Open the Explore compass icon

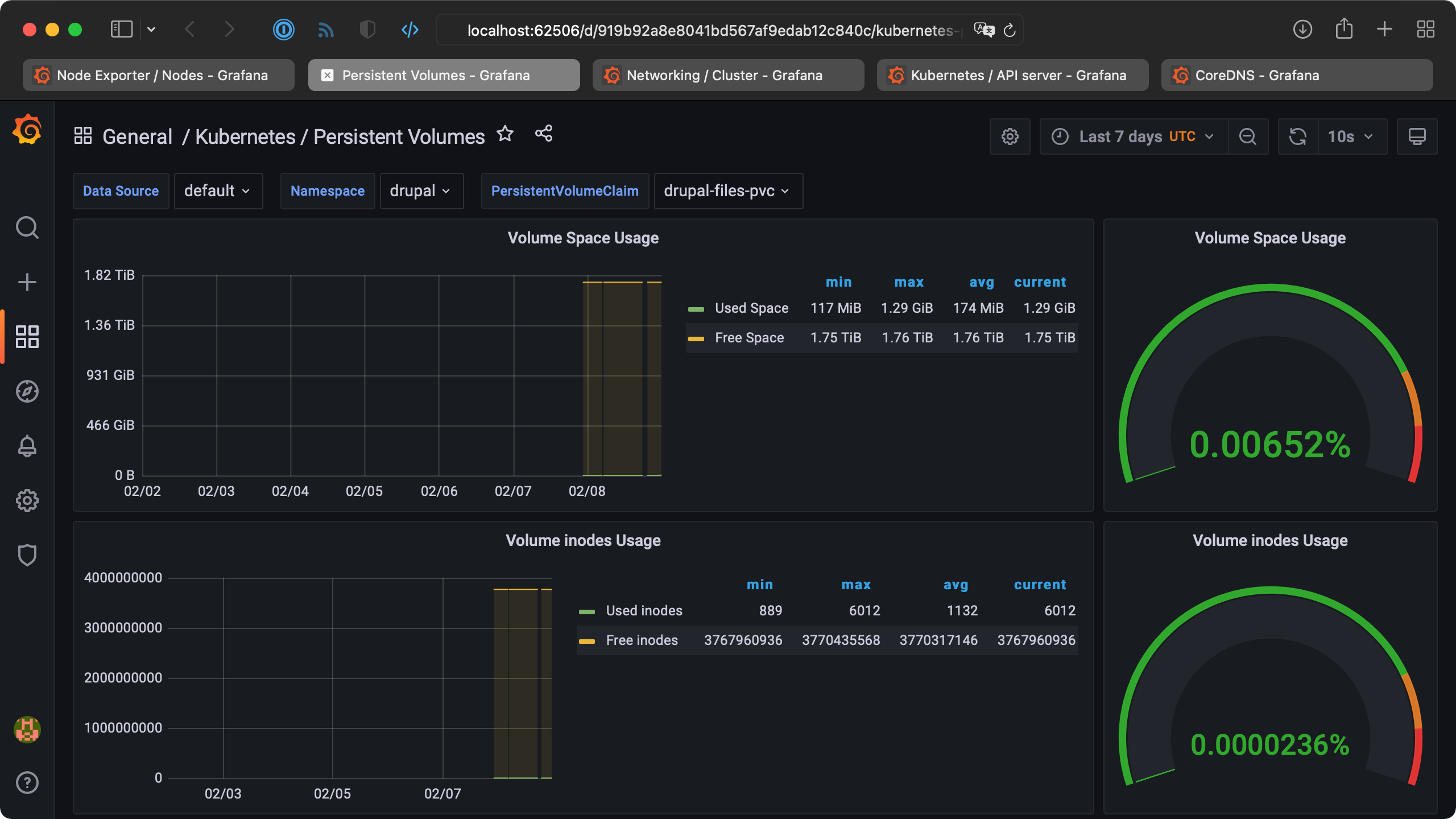point(27,391)
